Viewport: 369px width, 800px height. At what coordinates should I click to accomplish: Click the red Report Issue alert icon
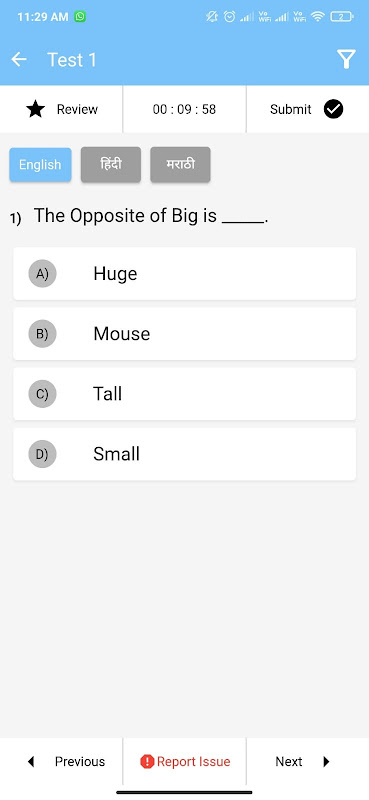147,762
